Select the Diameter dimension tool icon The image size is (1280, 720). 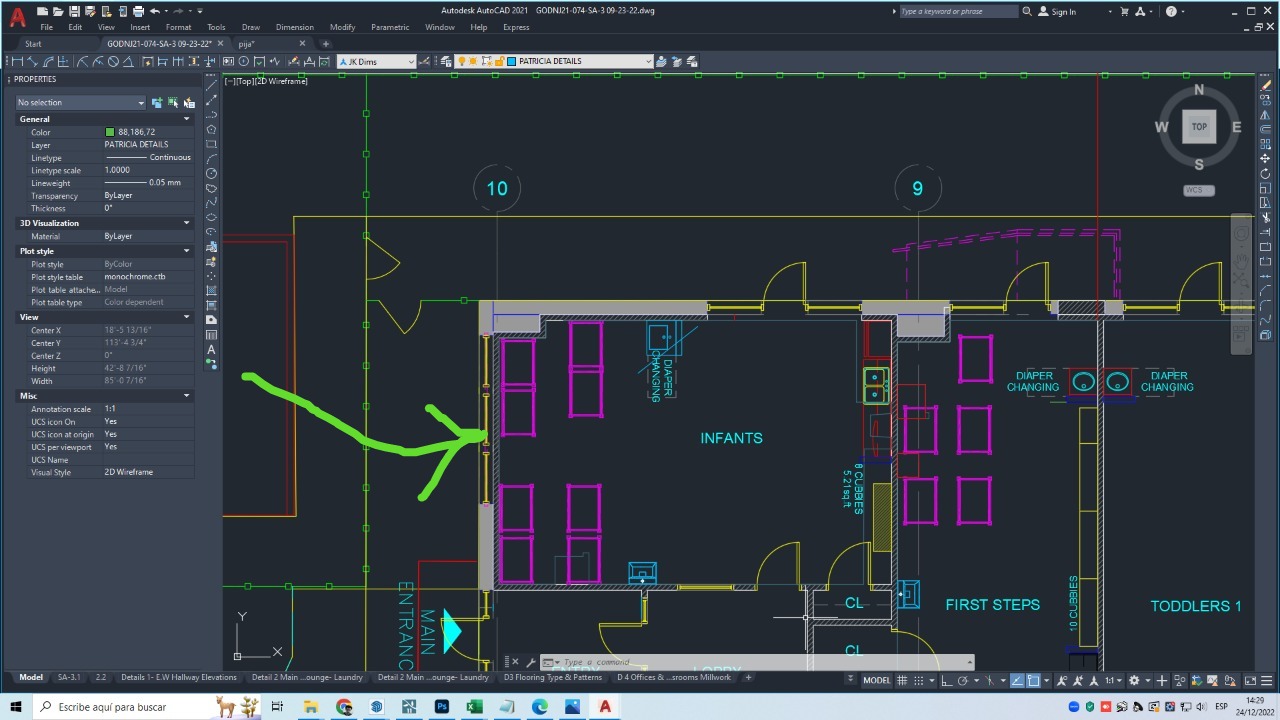[113, 61]
